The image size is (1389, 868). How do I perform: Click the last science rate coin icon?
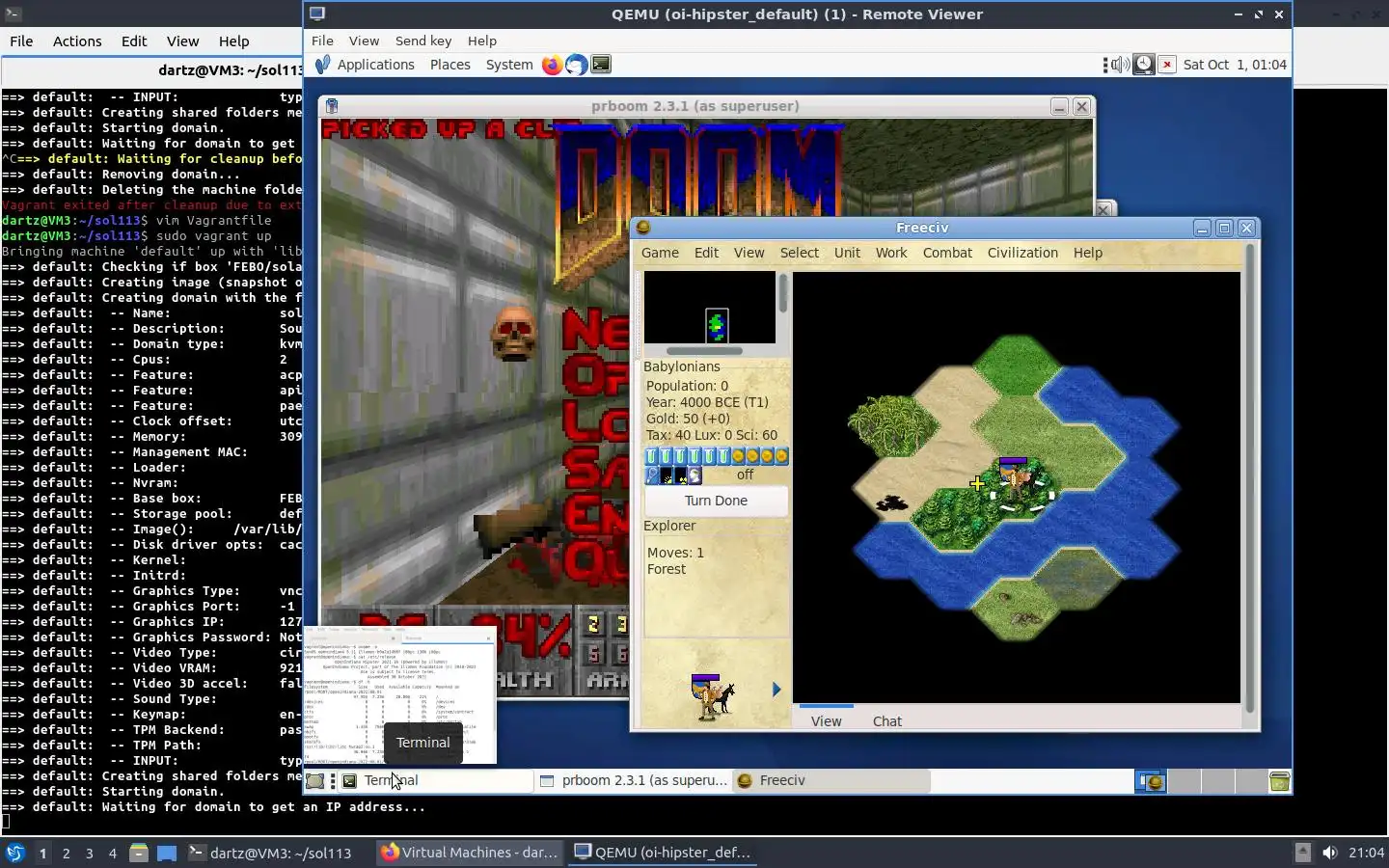pyautogui.click(x=781, y=456)
